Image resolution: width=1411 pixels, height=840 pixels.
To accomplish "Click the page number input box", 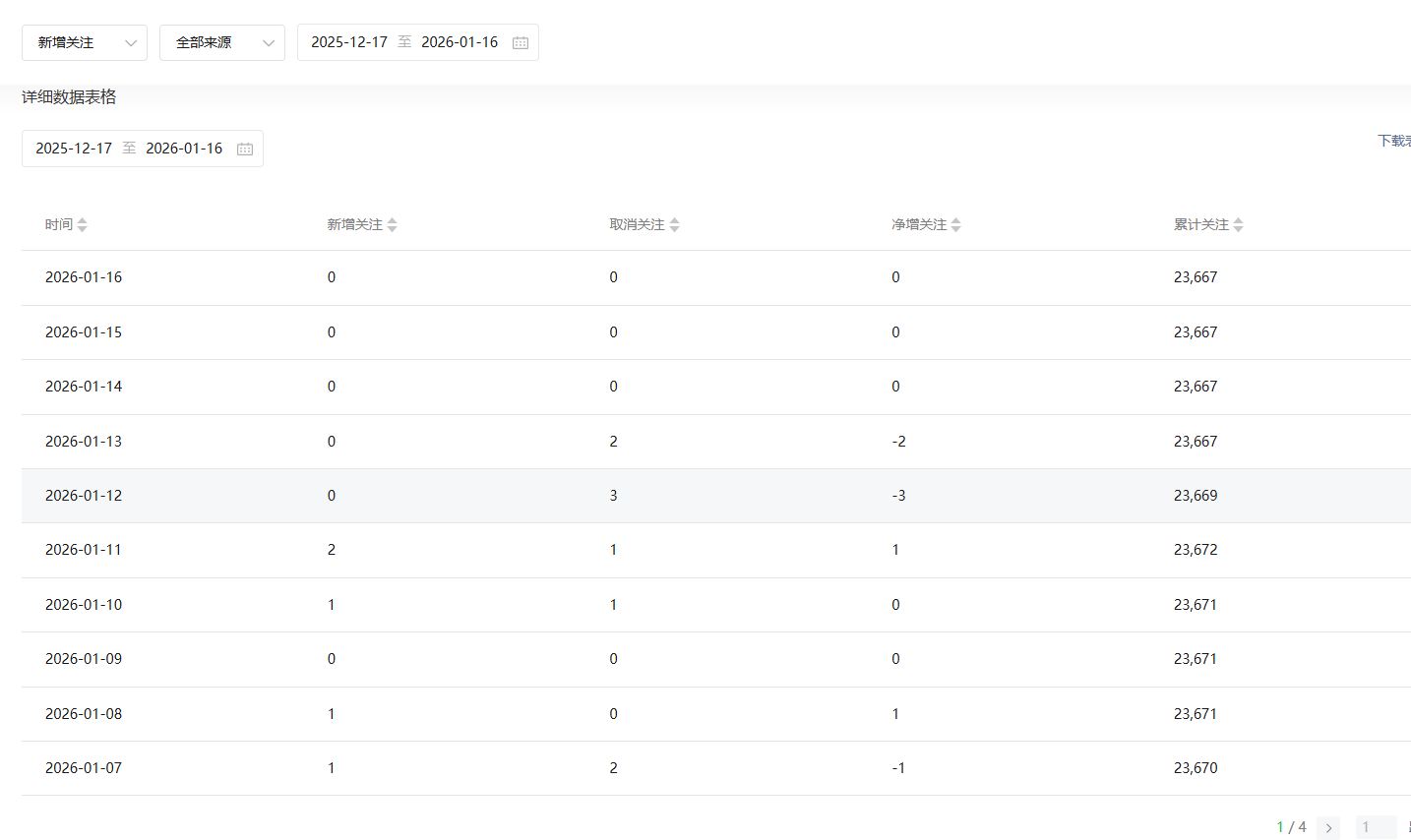I will tap(1375, 828).
